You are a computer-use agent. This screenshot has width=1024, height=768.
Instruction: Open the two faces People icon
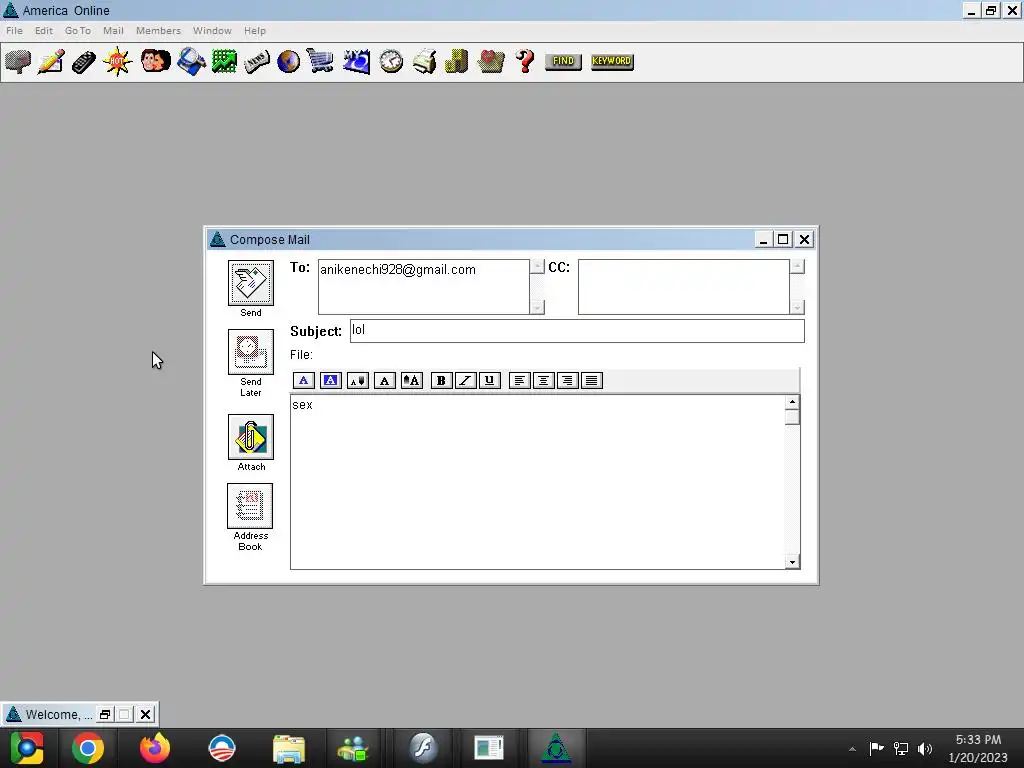[155, 61]
